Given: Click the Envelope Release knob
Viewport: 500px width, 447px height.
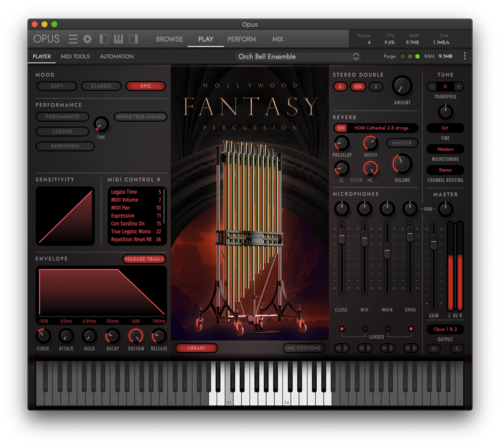Looking at the screenshot, I should click(x=159, y=336).
